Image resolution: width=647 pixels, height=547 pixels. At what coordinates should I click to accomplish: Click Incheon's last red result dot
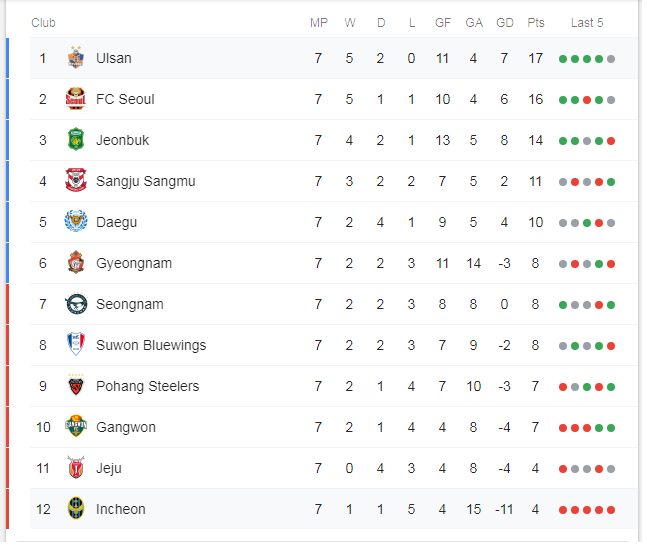coord(611,510)
